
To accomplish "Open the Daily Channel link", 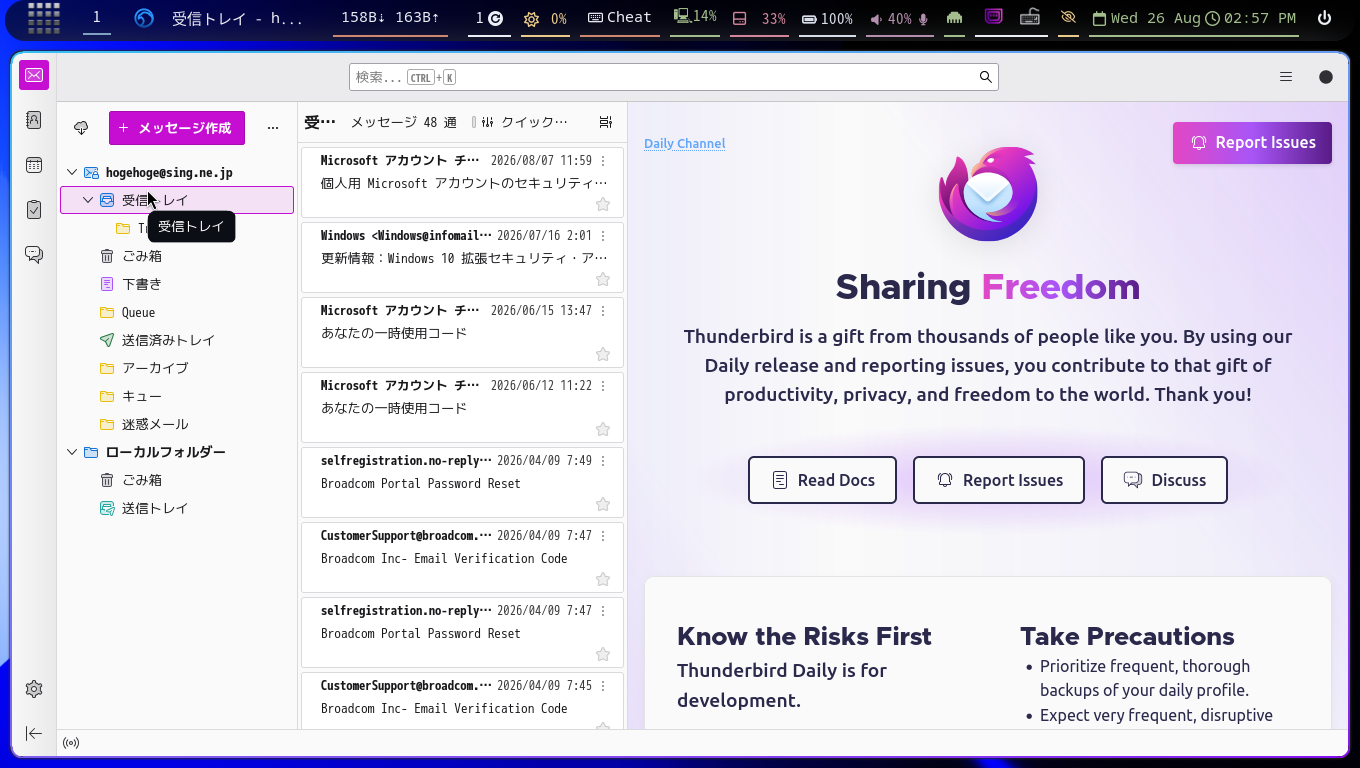I will [685, 144].
